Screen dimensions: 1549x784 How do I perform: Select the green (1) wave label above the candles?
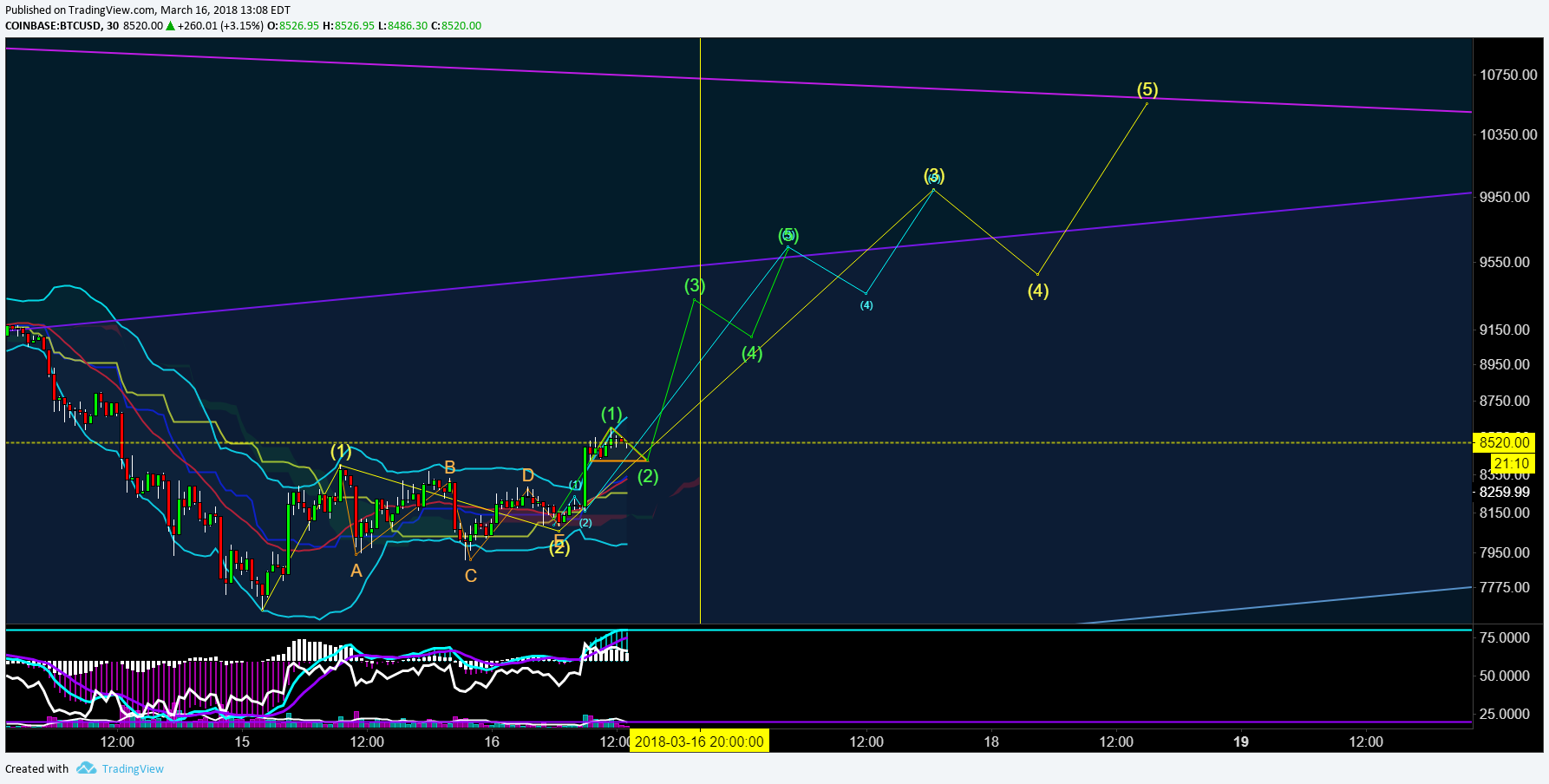click(x=611, y=414)
